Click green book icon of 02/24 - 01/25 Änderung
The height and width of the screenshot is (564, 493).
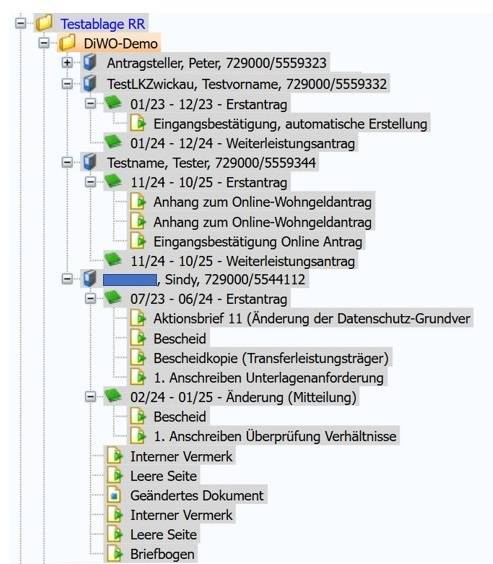pyautogui.click(x=113, y=396)
